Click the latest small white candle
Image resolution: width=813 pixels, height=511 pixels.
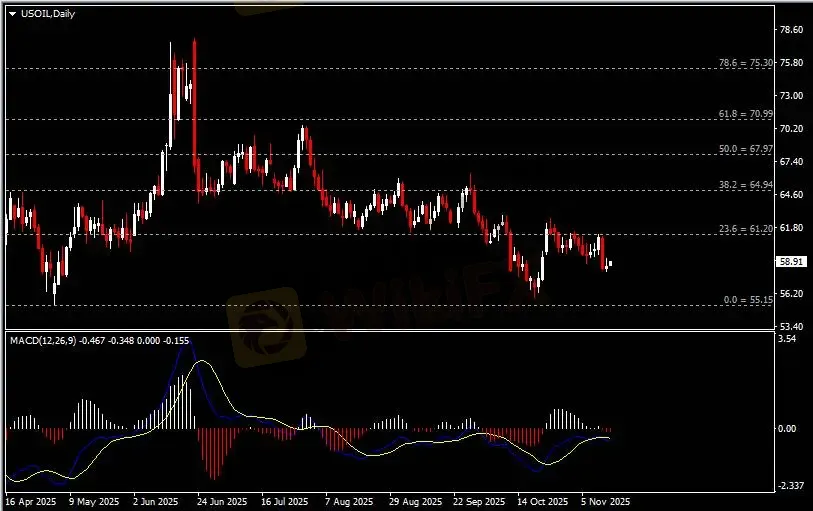(x=610, y=264)
